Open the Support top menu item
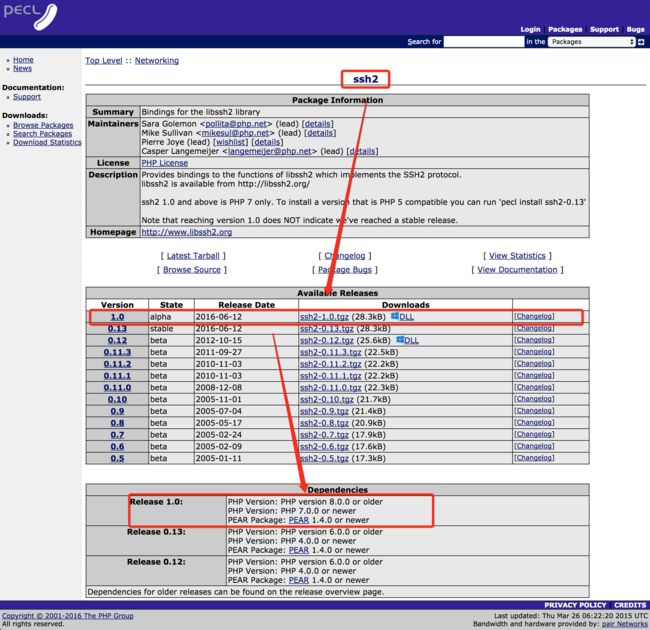Screen dimensions: 650x630 point(604,29)
